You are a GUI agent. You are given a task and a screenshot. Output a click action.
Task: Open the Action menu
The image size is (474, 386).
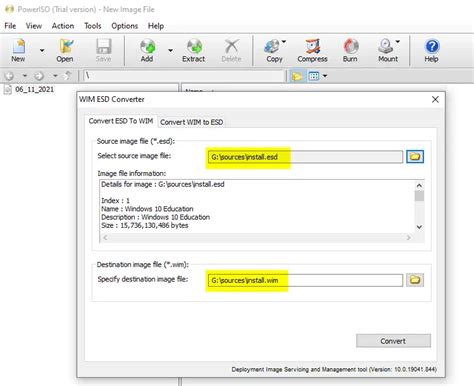(63, 26)
